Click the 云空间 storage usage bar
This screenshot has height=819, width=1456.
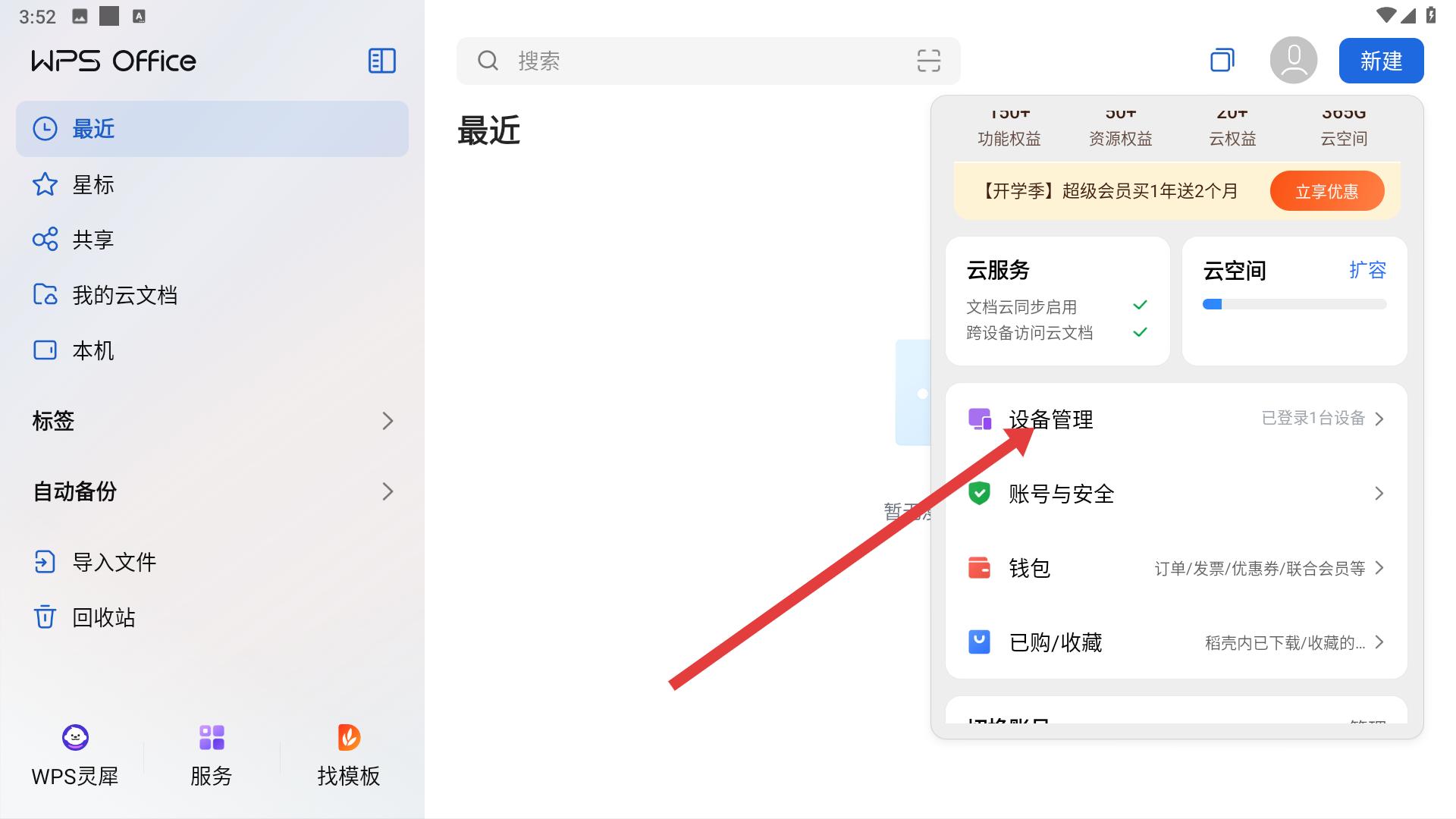pos(1294,304)
